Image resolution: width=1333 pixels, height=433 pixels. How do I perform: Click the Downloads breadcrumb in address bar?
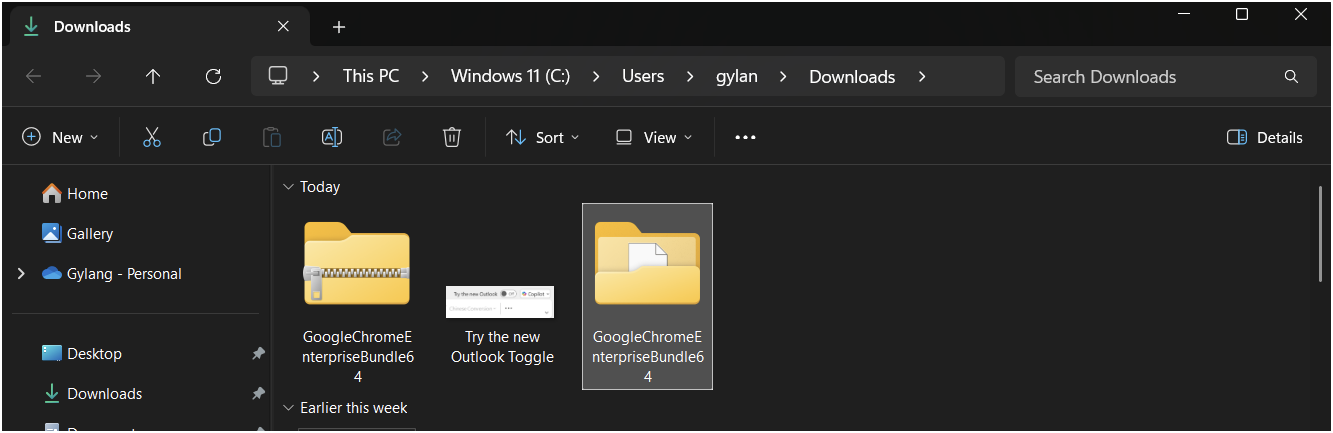(852, 76)
